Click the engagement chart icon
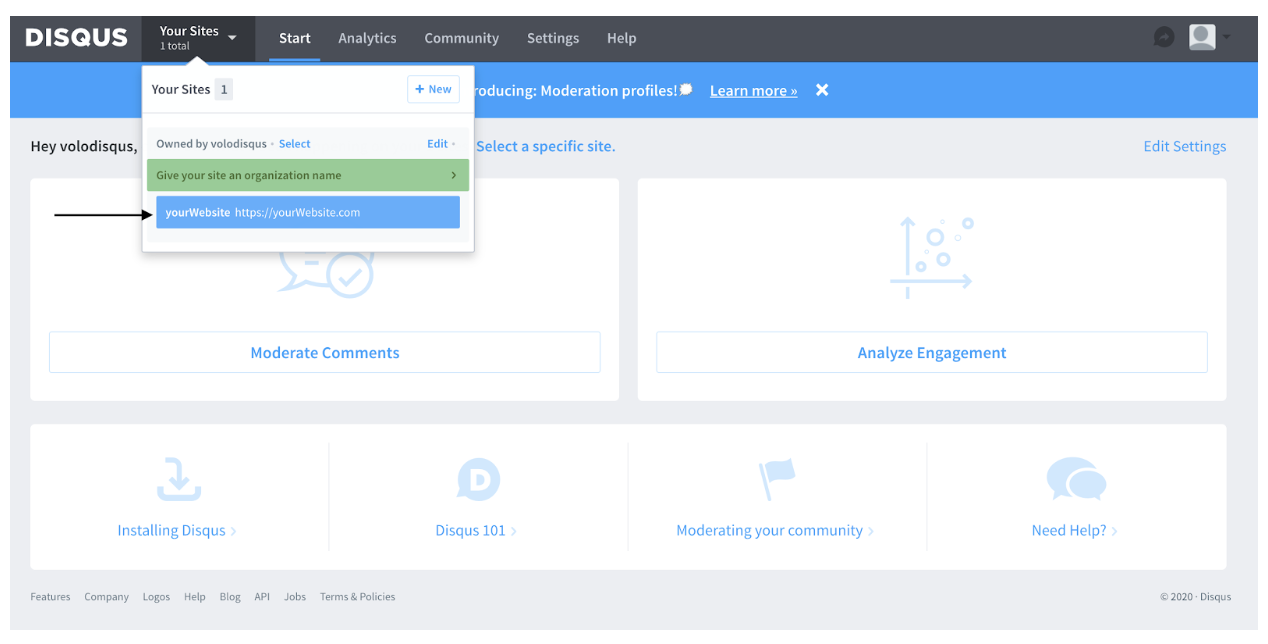Screen dimensions: 1268x644 point(931,258)
